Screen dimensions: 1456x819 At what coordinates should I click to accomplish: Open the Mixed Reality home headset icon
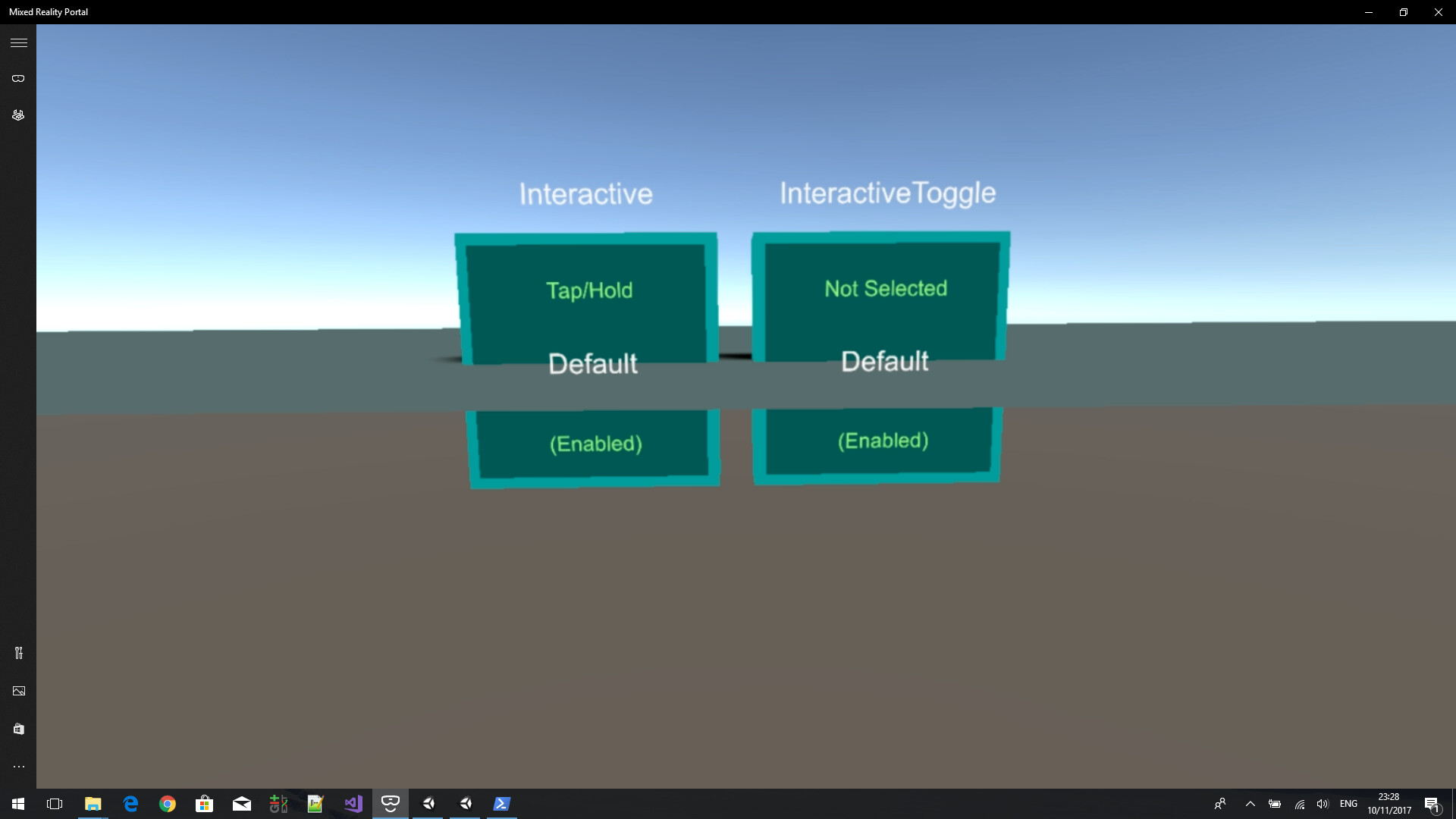(18, 78)
